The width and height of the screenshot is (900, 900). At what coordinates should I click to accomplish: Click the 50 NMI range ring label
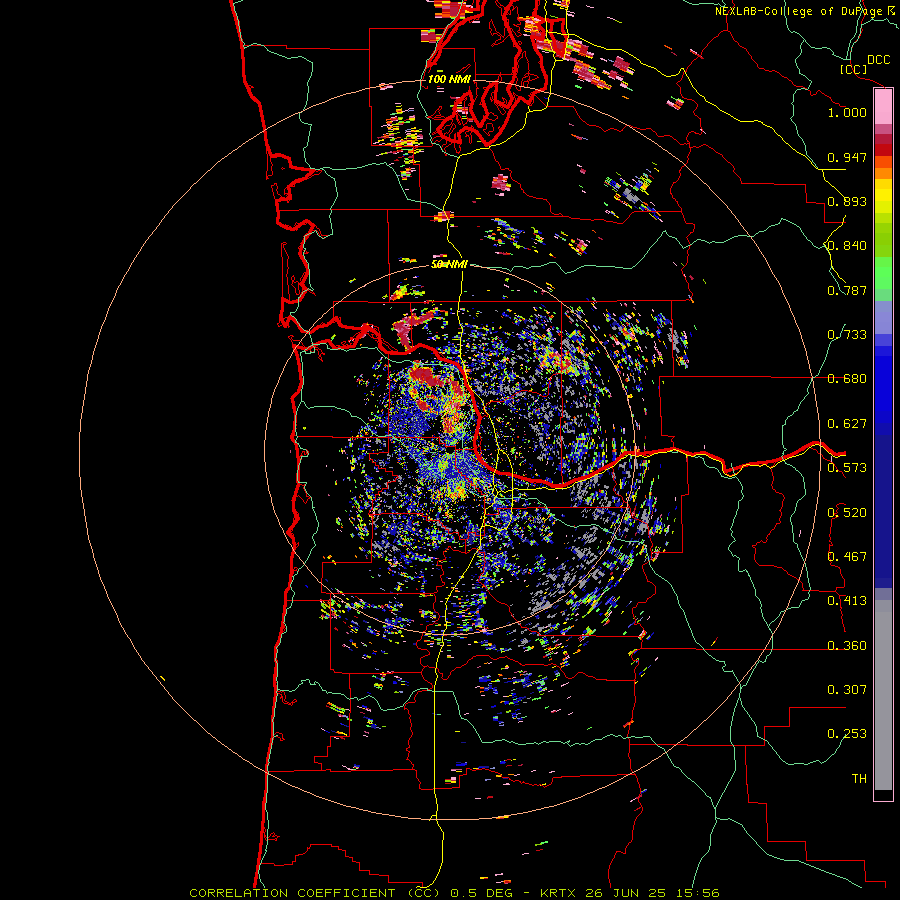coord(449,264)
